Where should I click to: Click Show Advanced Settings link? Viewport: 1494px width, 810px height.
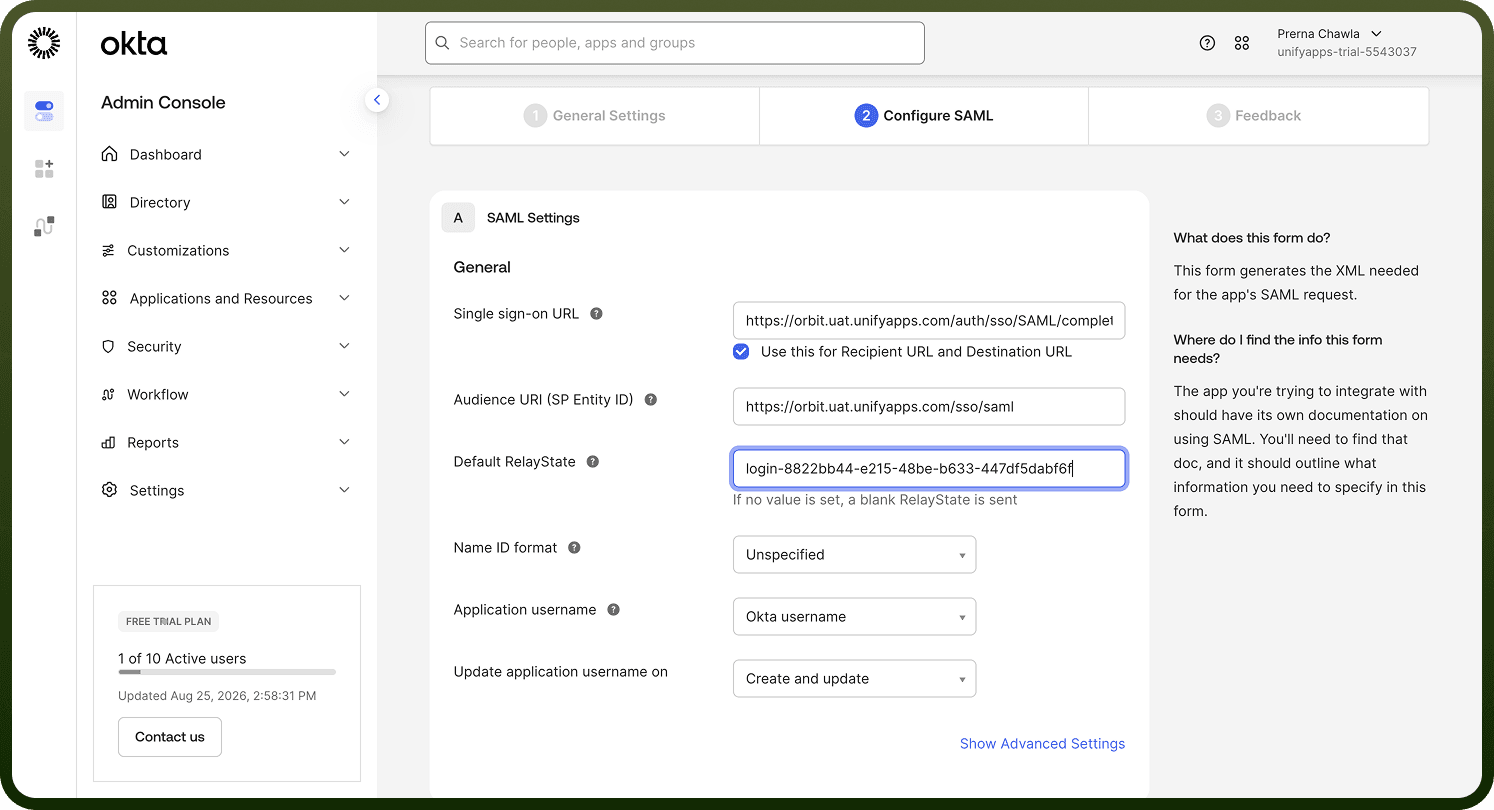[1042, 744]
